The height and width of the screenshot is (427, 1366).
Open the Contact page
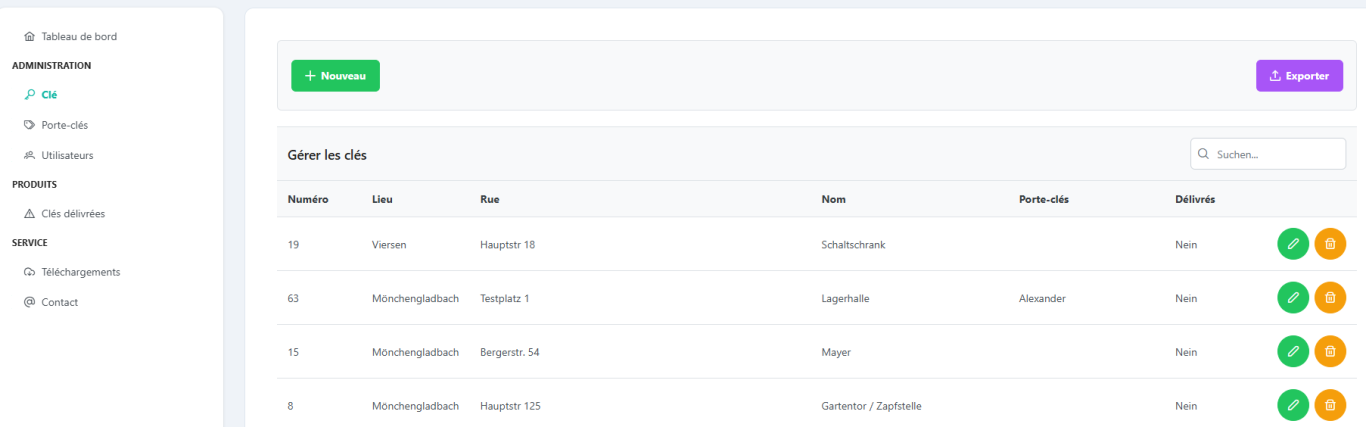point(59,302)
